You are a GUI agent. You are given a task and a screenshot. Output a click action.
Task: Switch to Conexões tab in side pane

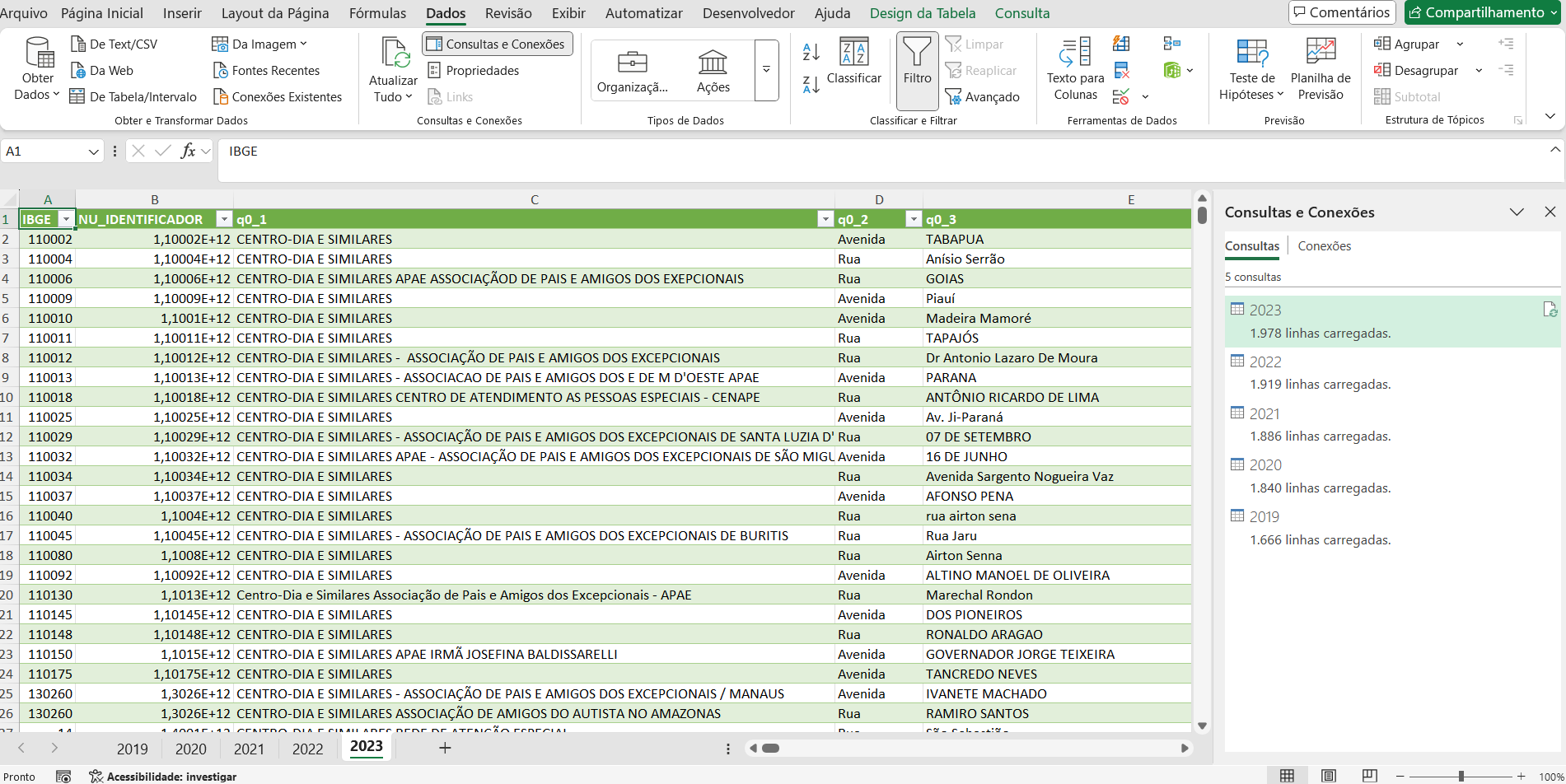[1324, 246]
